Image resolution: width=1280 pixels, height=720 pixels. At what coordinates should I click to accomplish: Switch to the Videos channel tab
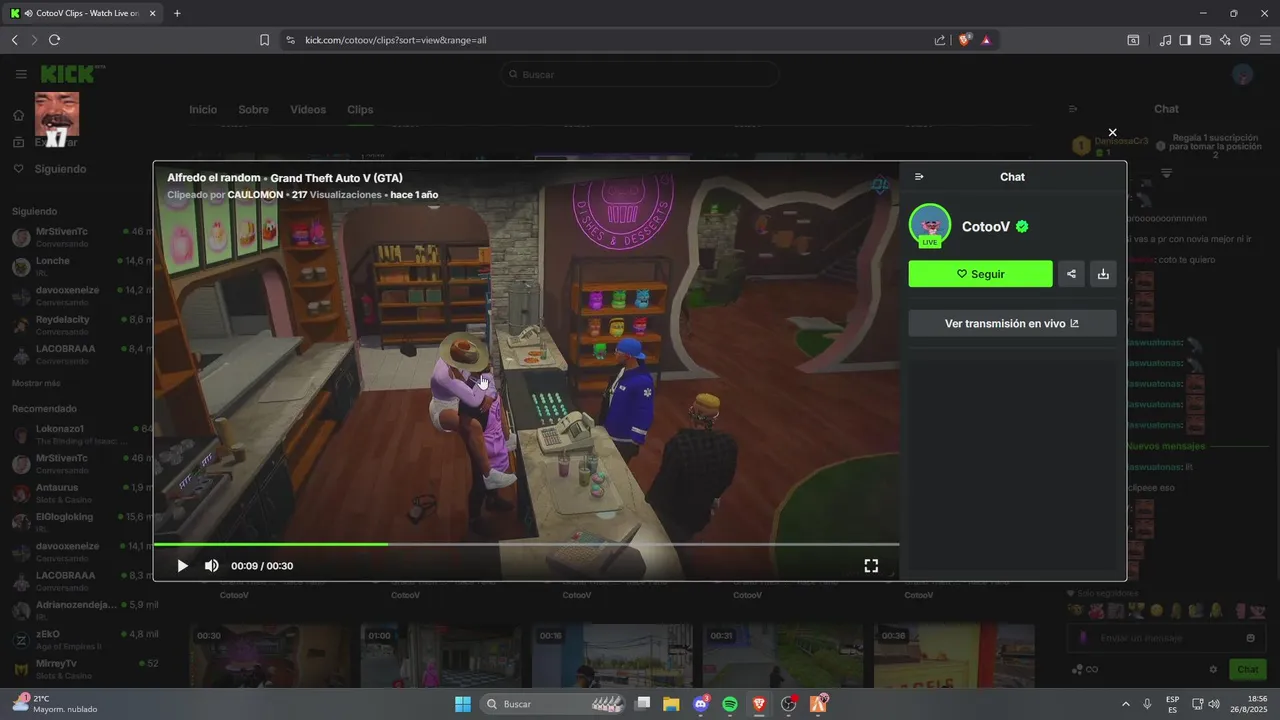point(308,110)
